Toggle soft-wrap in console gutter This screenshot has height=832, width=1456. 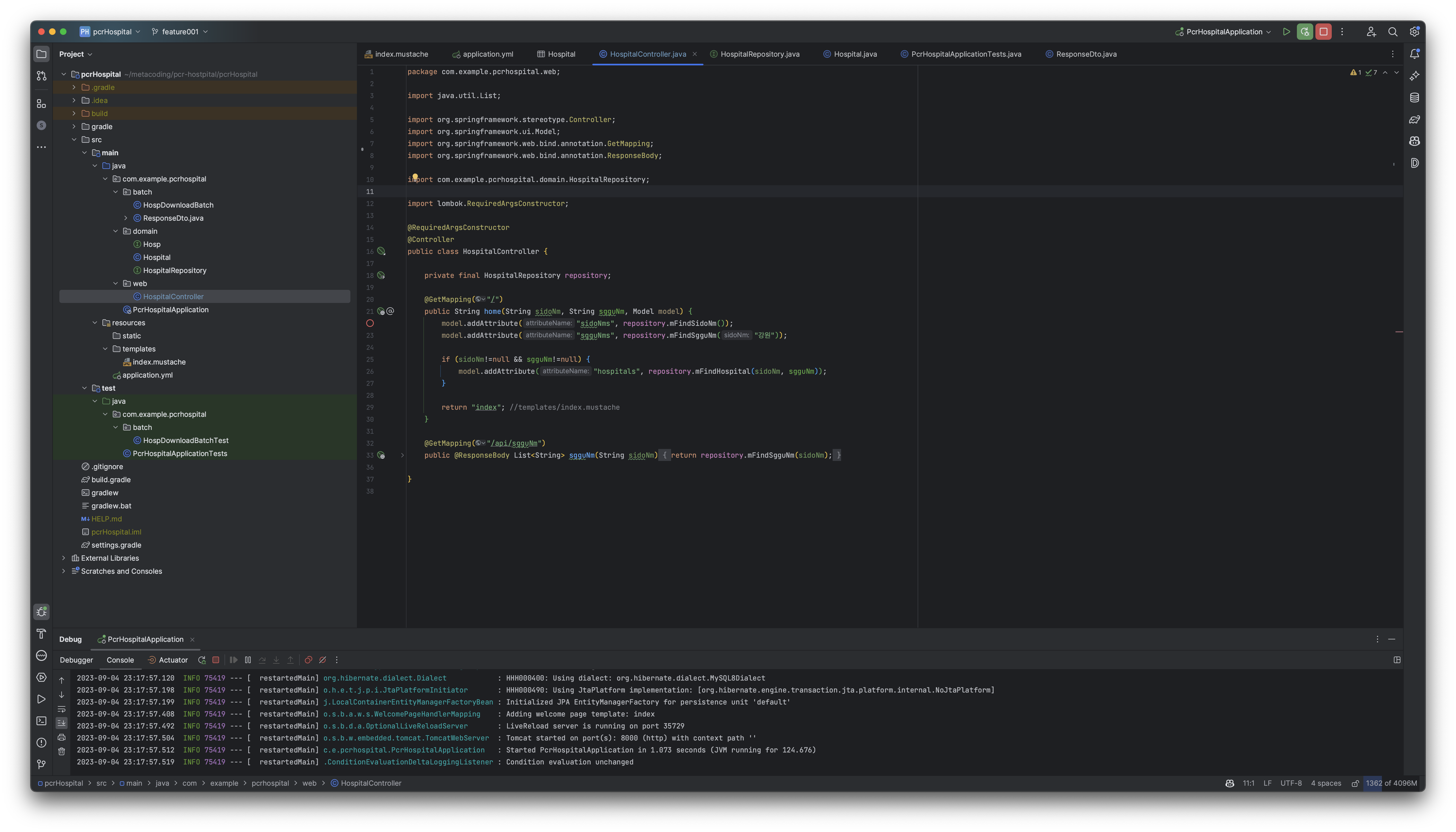[62, 709]
